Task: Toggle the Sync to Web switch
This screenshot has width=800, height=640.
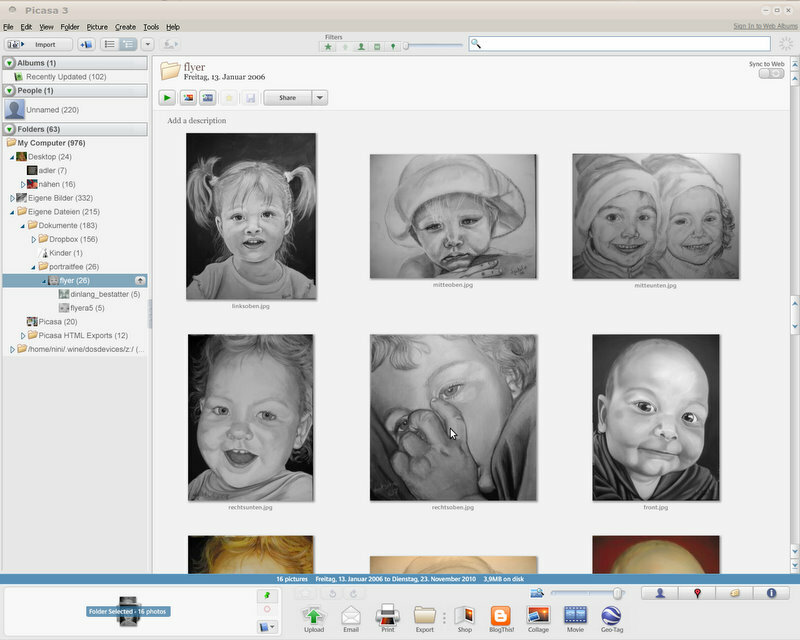Action: click(x=771, y=73)
